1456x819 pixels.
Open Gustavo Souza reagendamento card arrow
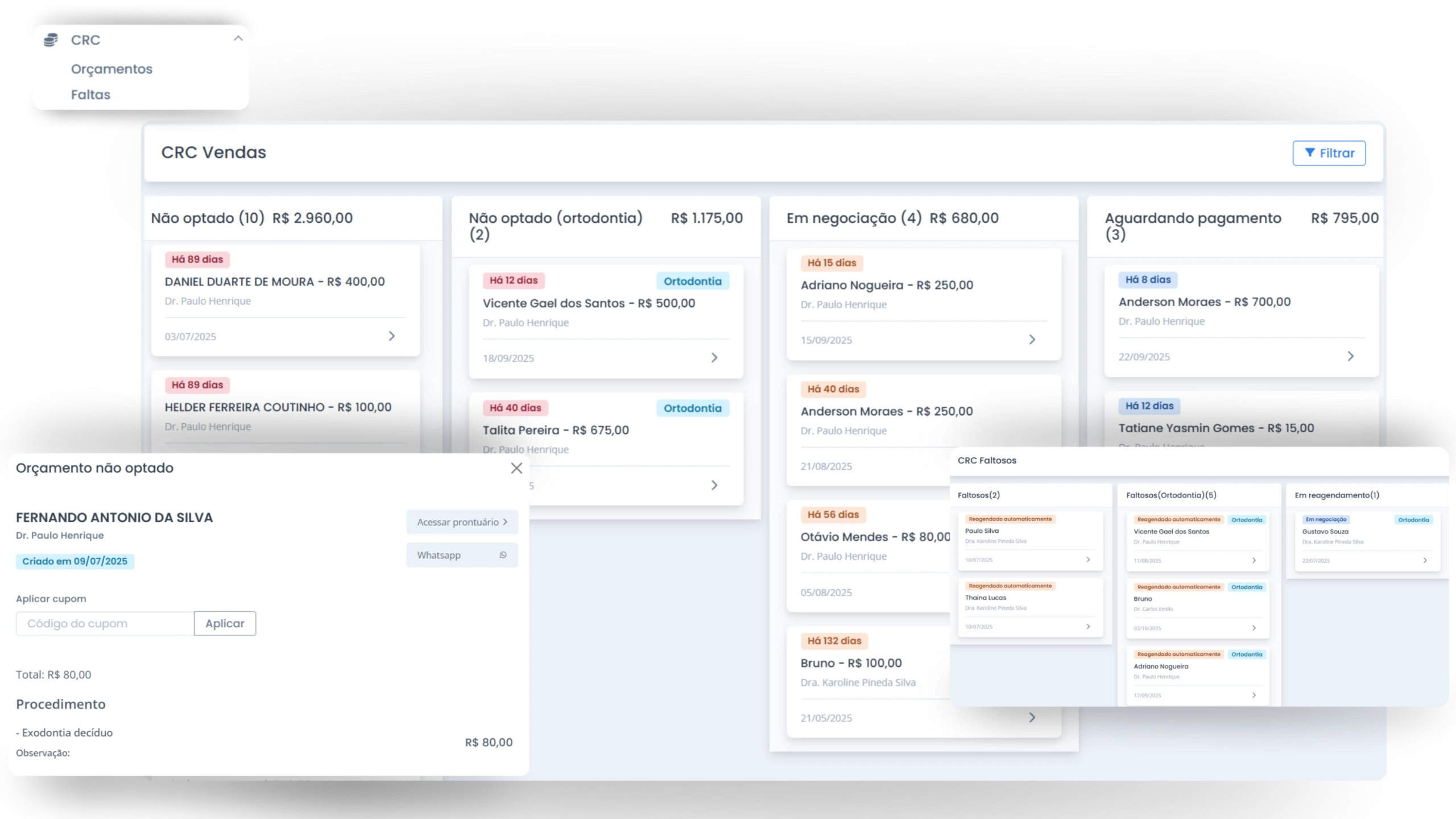[1425, 560]
